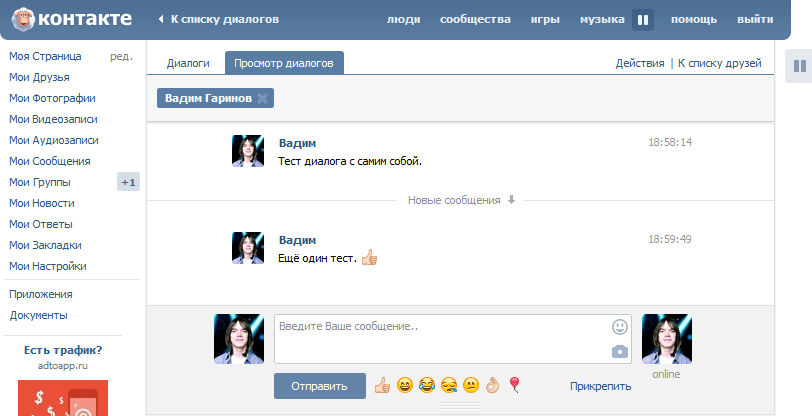
Task: Click К списку друзей link
Action: pos(719,63)
